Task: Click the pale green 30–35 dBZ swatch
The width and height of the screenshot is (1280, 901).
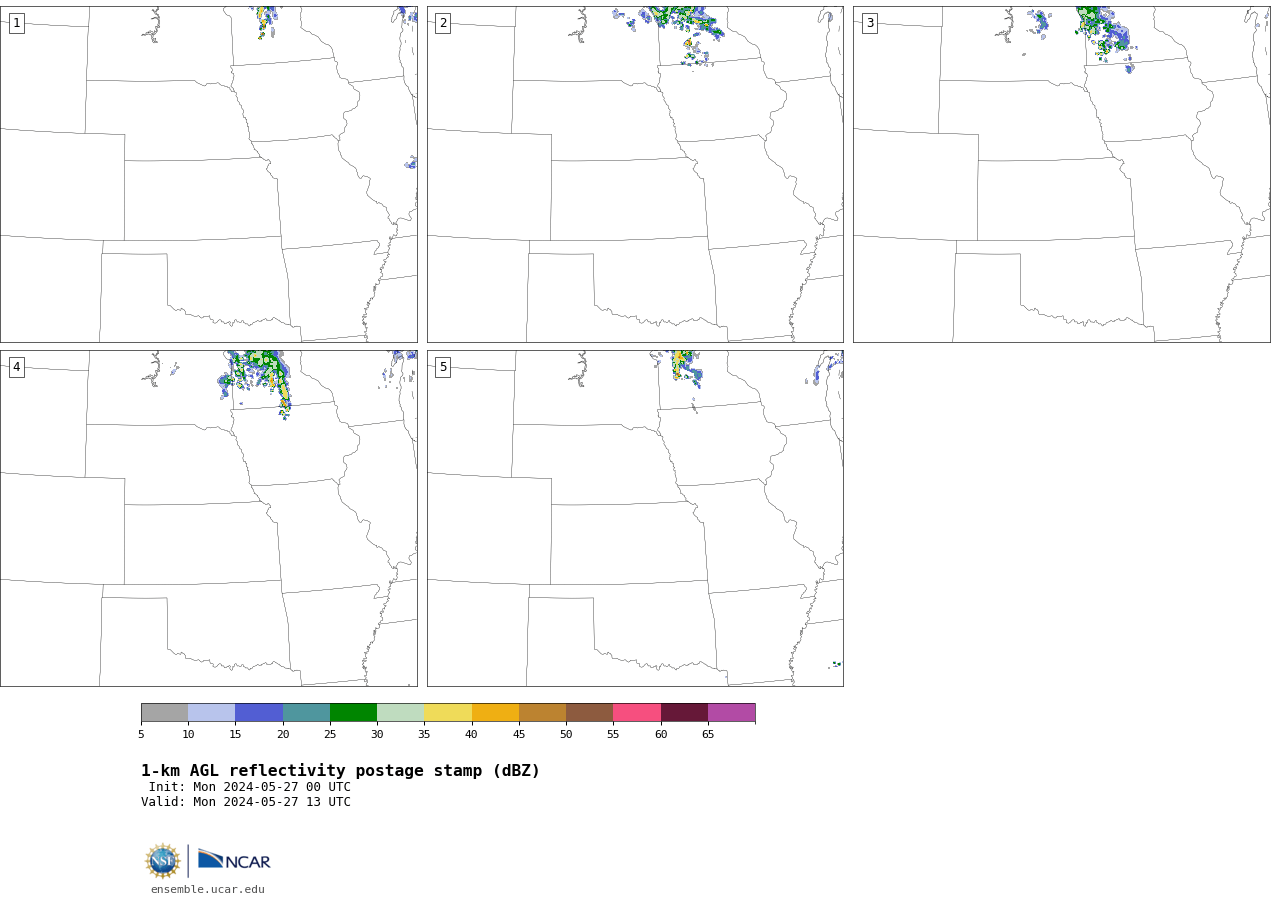Action: (x=401, y=713)
